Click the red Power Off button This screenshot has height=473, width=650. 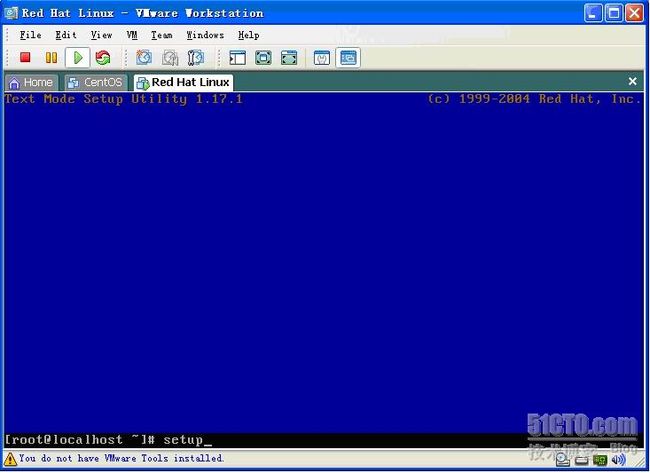click(x=25, y=57)
